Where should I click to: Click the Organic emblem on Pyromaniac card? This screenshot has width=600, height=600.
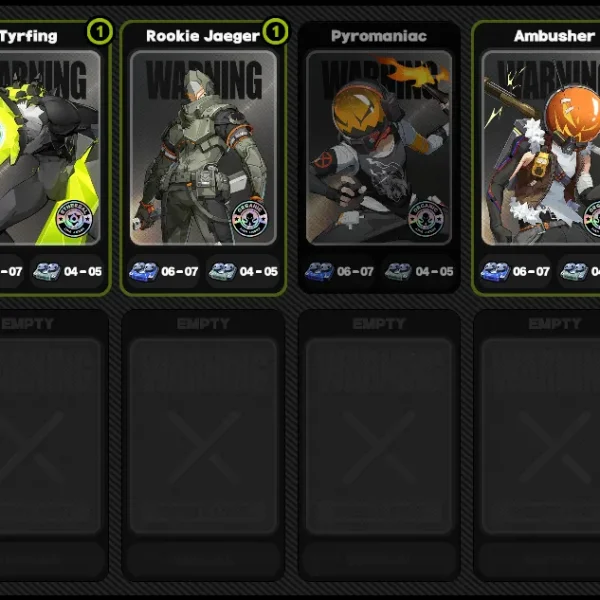pos(426,219)
